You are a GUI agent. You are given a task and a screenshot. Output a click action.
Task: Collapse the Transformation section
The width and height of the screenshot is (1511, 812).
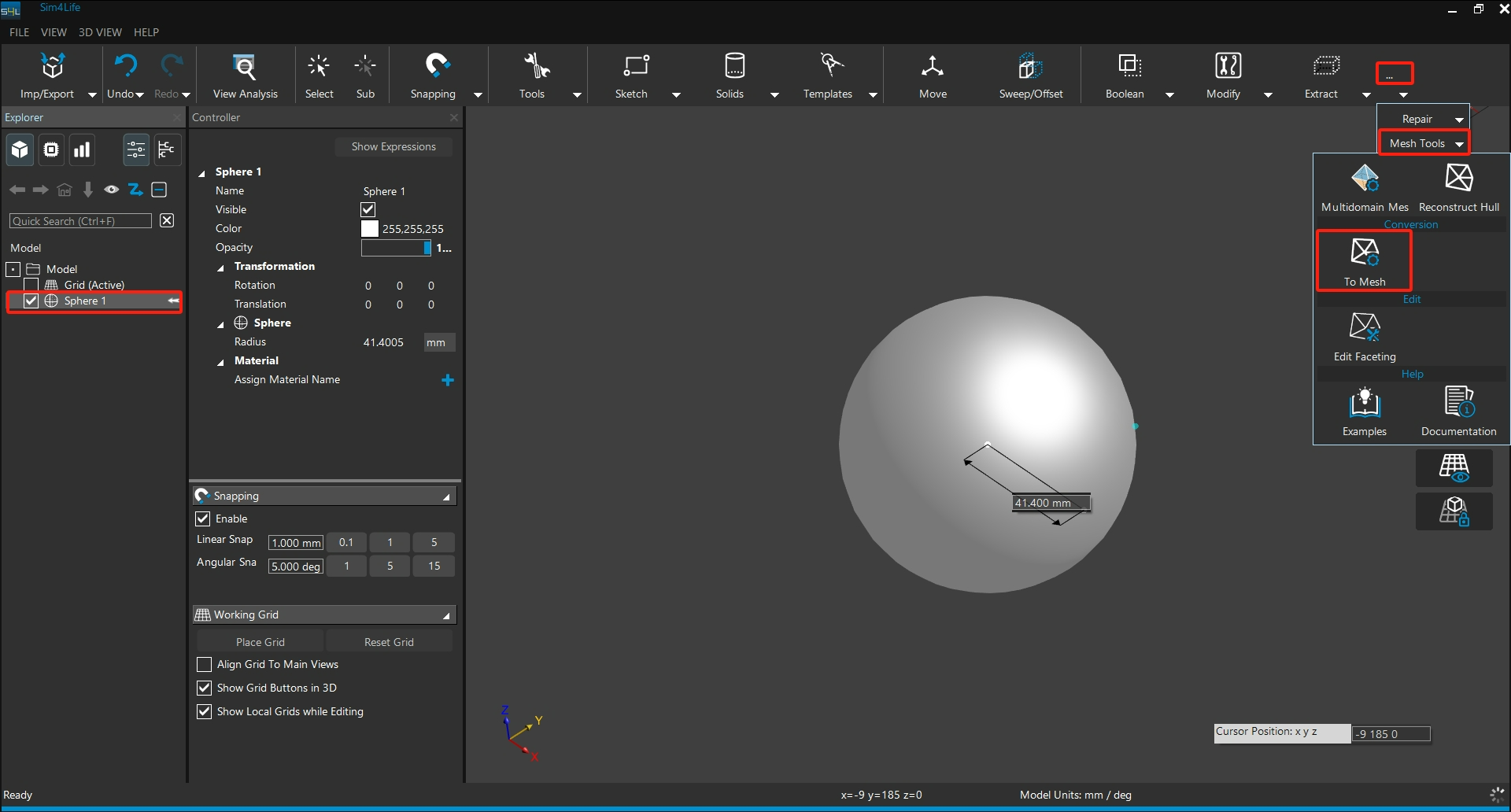[221, 268]
